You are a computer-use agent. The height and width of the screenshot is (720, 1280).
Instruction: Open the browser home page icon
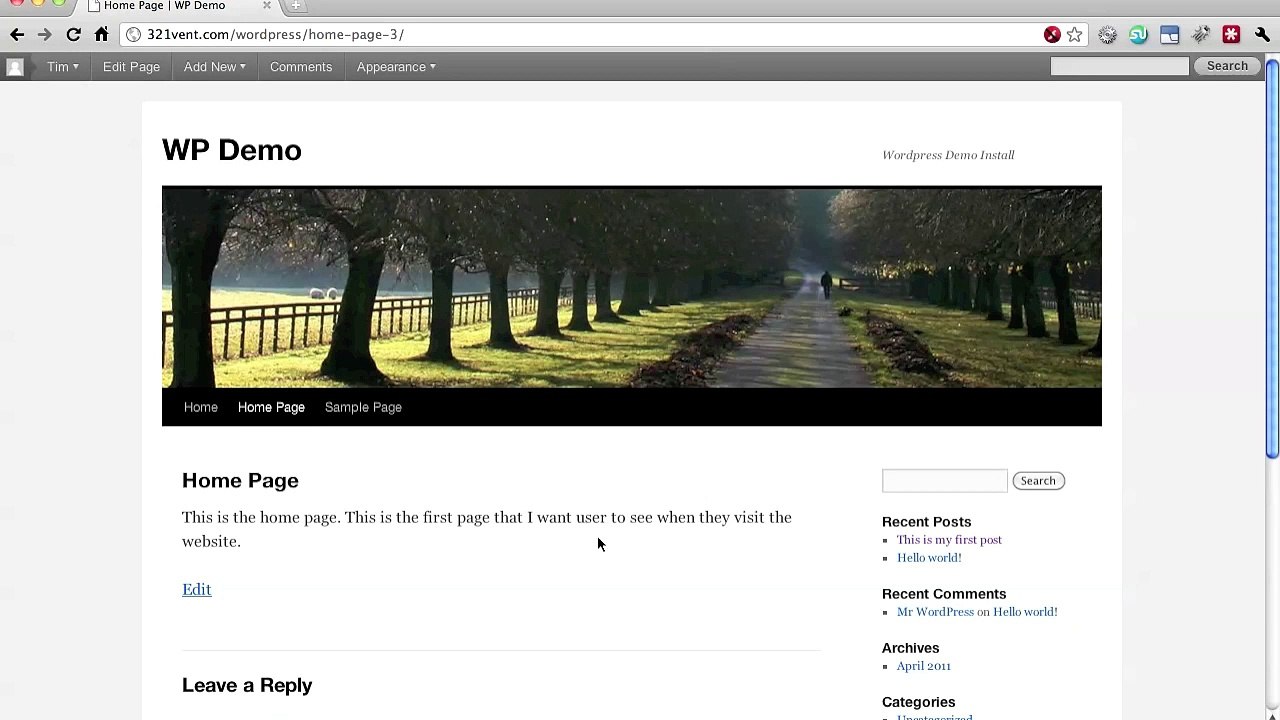[x=101, y=34]
